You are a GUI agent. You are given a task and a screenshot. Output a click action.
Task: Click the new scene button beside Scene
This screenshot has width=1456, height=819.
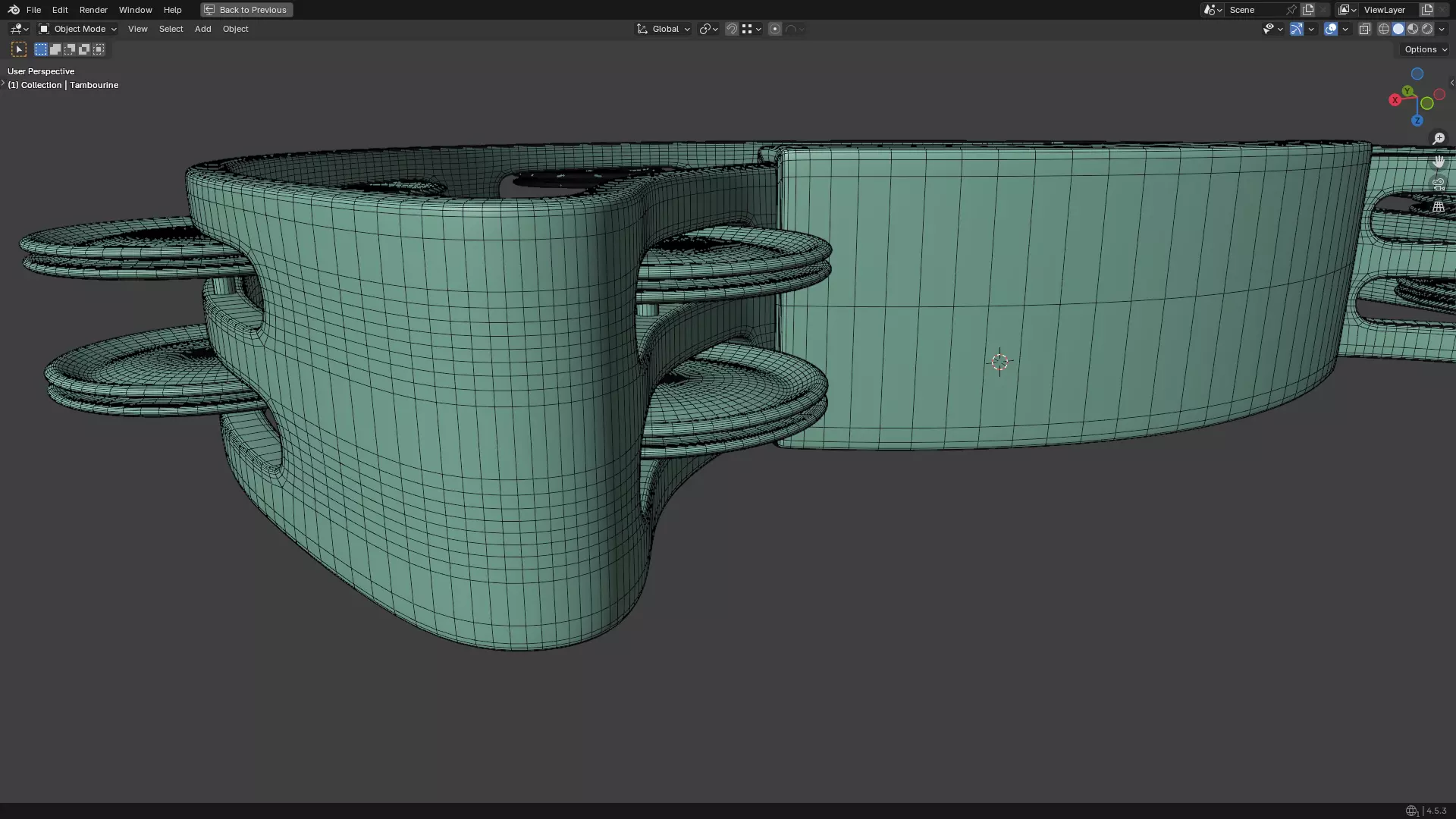point(1308,10)
